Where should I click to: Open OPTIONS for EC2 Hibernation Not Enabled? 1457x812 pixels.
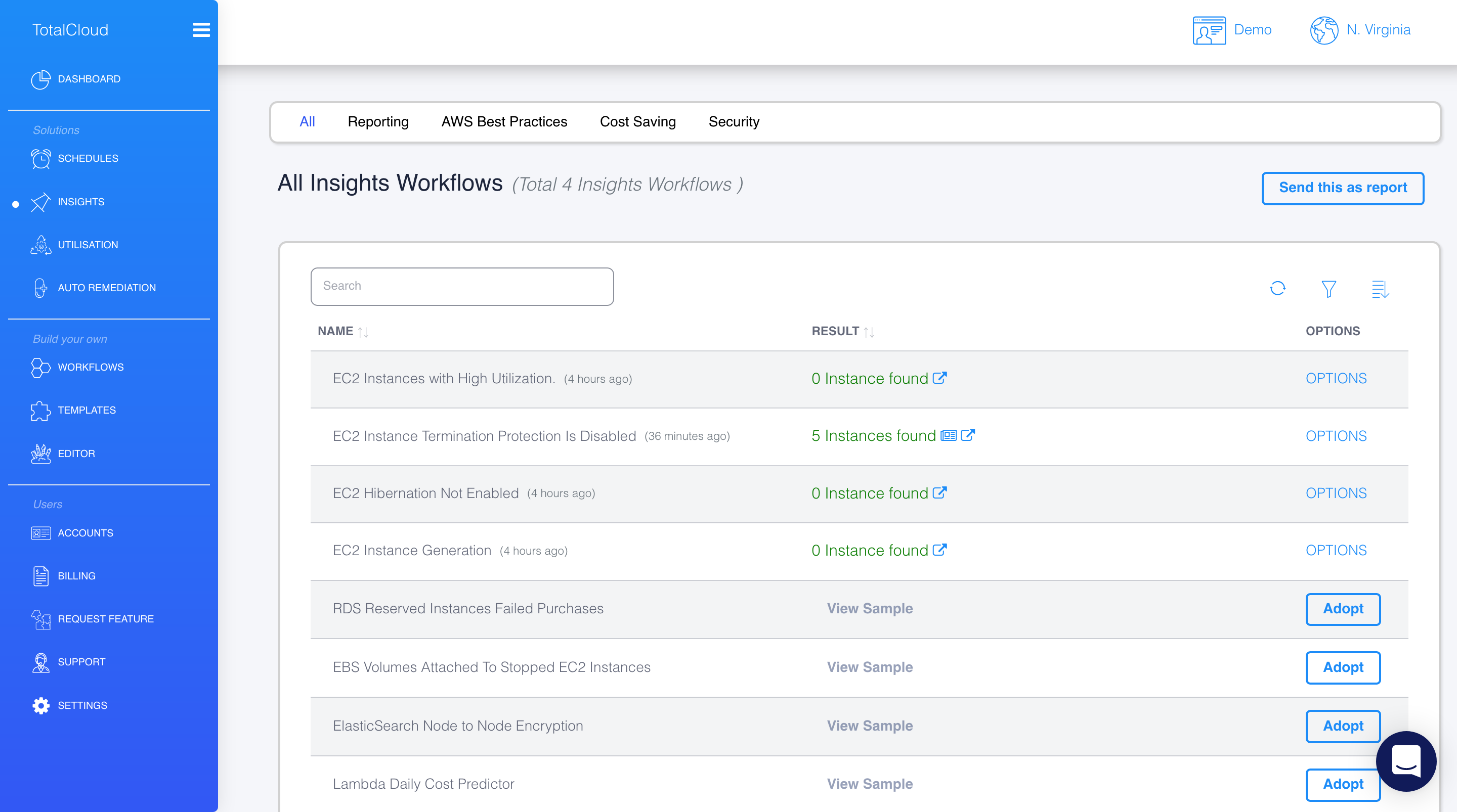pyautogui.click(x=1336, y=493)
